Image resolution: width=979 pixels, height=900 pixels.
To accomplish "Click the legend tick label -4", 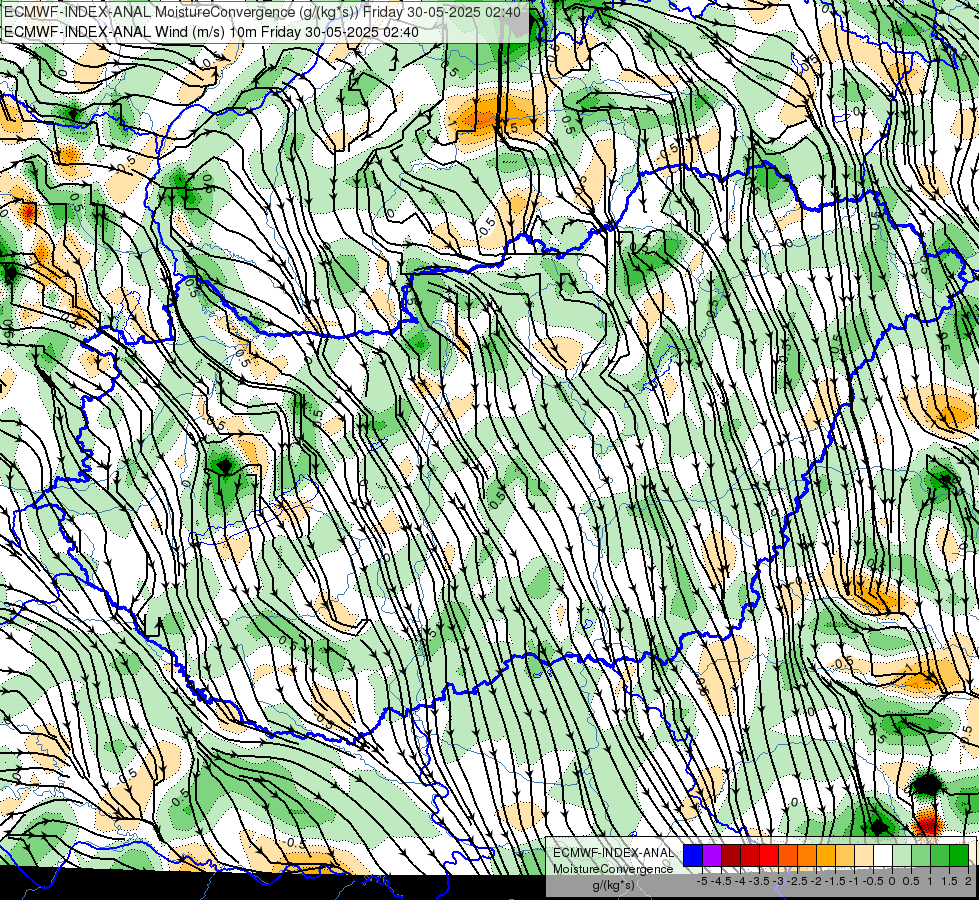I will click(740, 881).
